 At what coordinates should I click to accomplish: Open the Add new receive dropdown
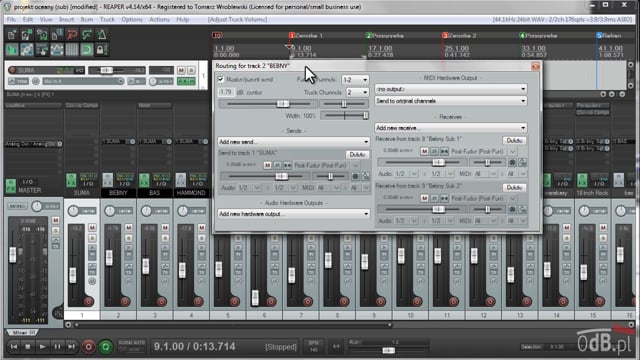point(451,128)
